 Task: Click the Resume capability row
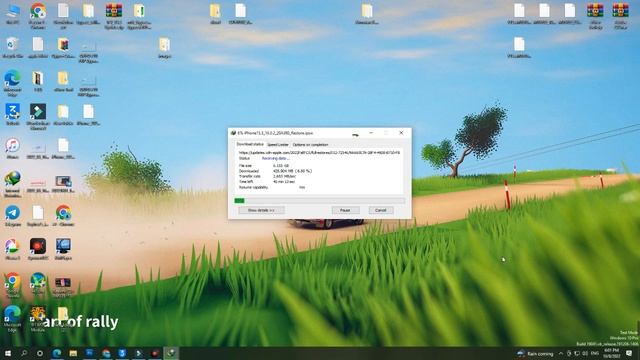[272, 187]
